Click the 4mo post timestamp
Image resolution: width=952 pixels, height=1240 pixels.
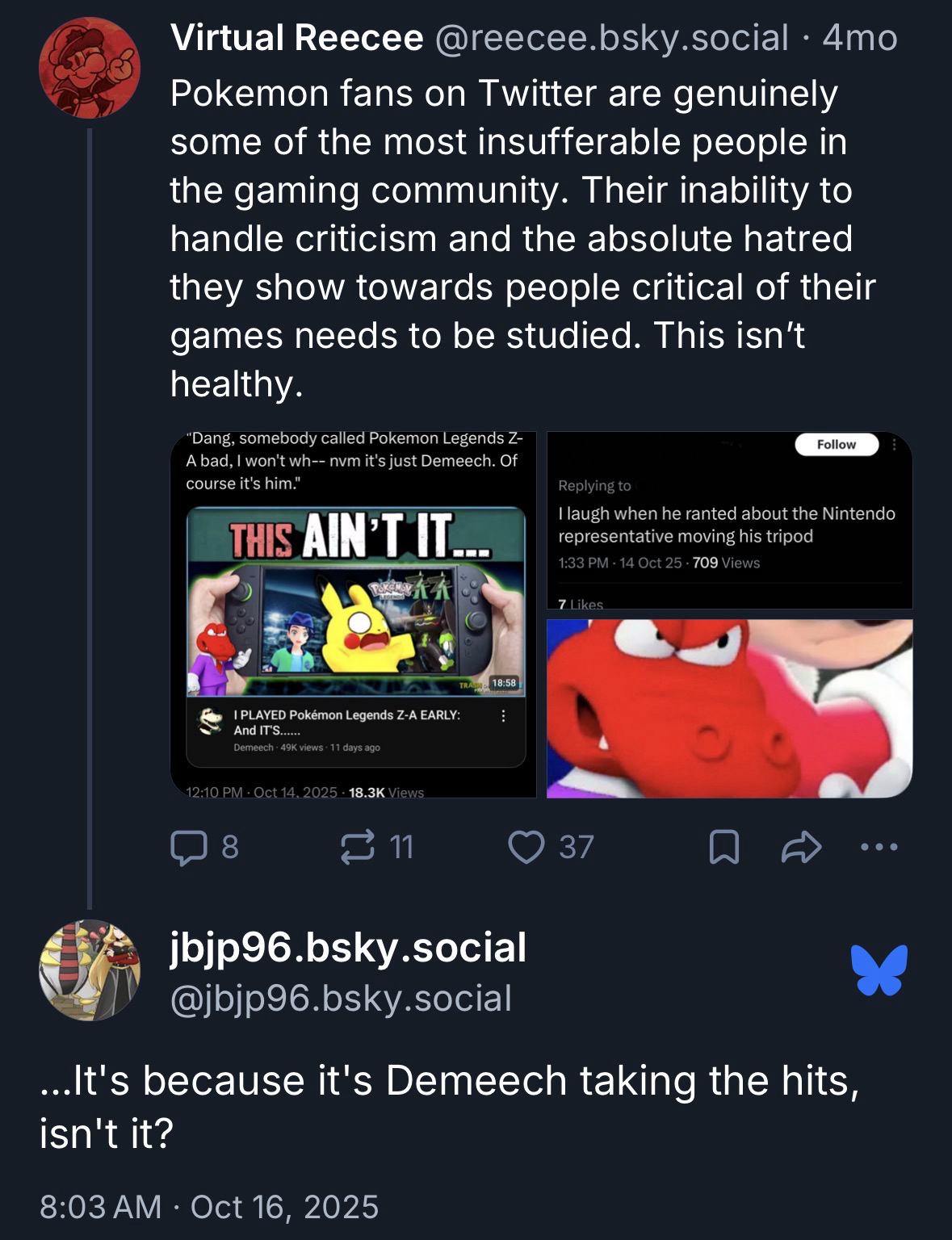[860, 38]
